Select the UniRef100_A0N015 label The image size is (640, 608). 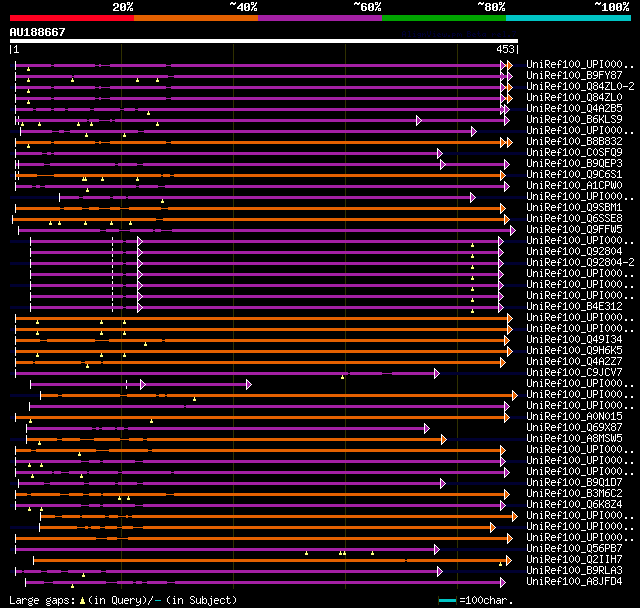574,417
